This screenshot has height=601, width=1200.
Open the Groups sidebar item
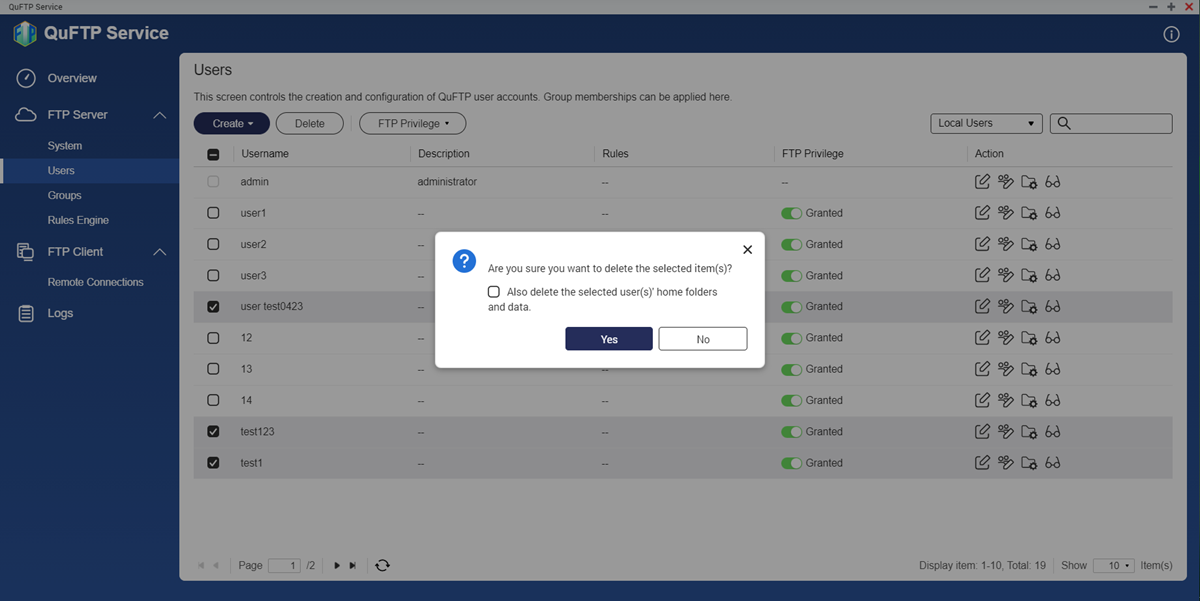[64, 195]
